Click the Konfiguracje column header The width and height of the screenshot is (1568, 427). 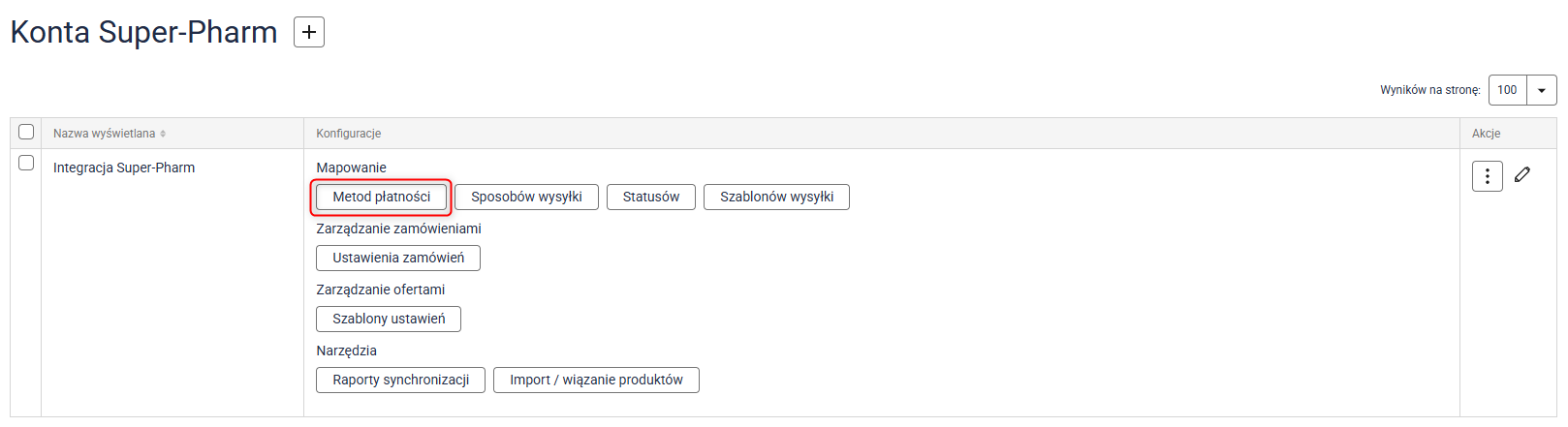pyautogui.click(x=349, y=134)
